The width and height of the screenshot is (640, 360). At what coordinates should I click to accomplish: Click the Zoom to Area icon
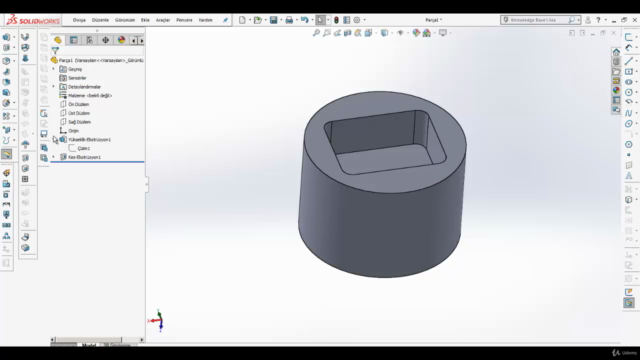(x=327, y=33)
